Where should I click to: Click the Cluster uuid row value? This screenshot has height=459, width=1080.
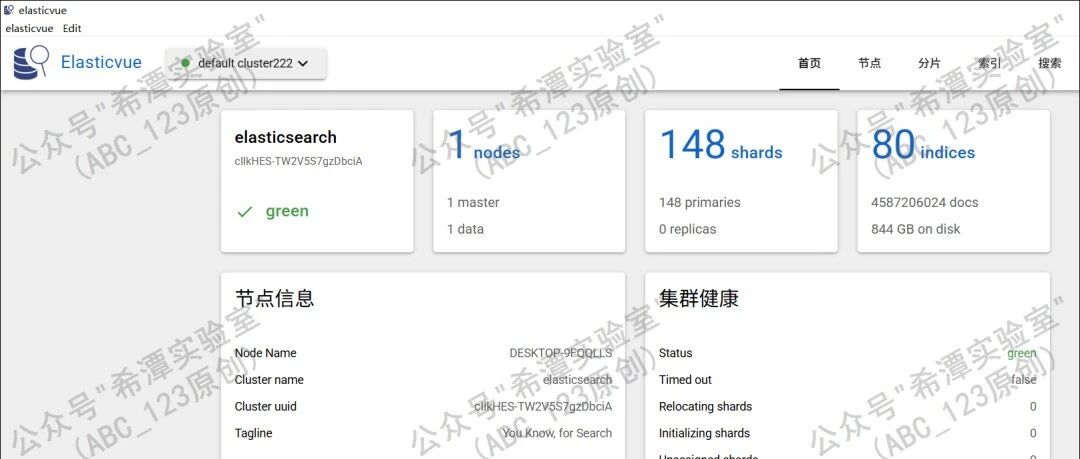(543, 407)
